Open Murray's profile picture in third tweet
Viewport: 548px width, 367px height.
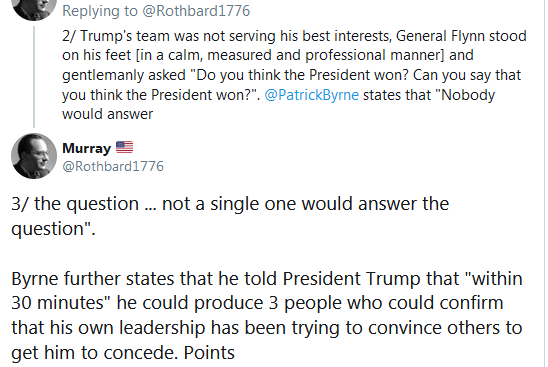(x=34, y=156)
